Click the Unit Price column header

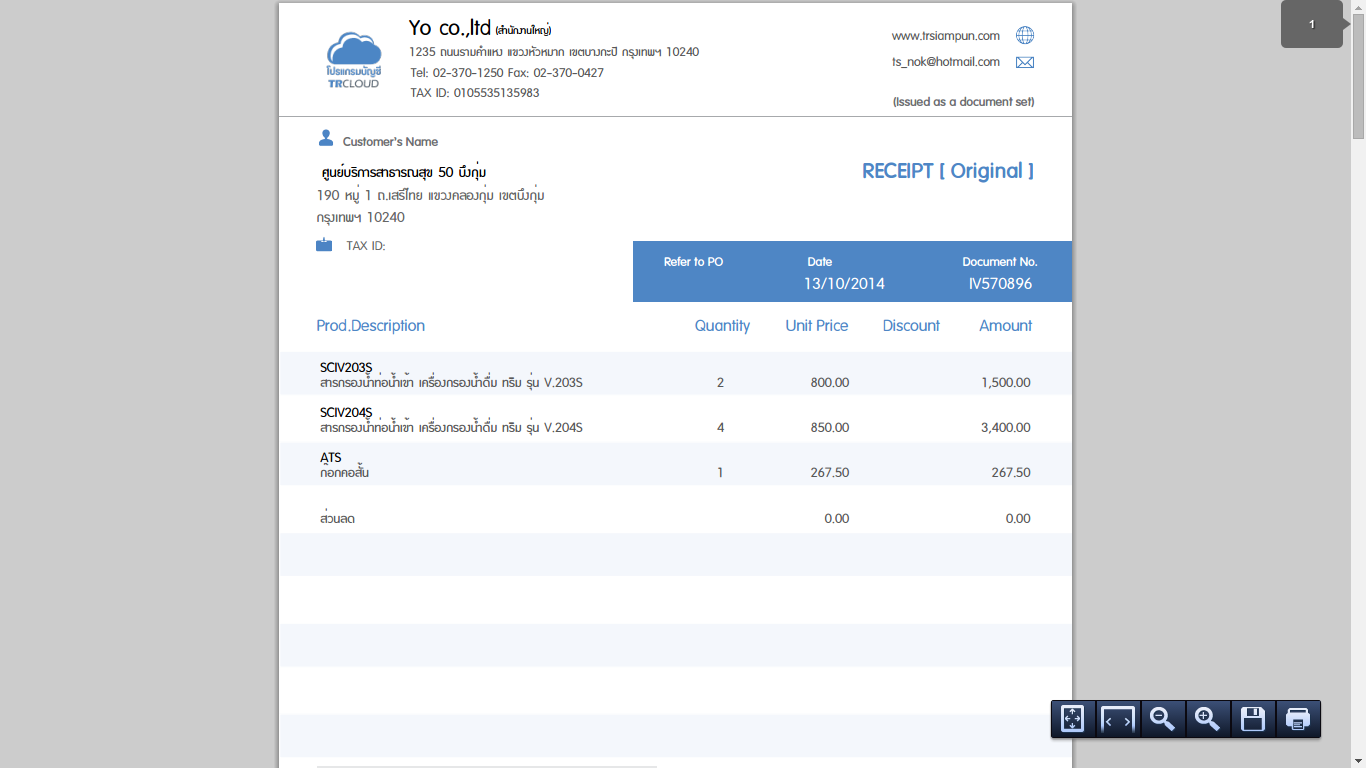click(x=817, y=326)
